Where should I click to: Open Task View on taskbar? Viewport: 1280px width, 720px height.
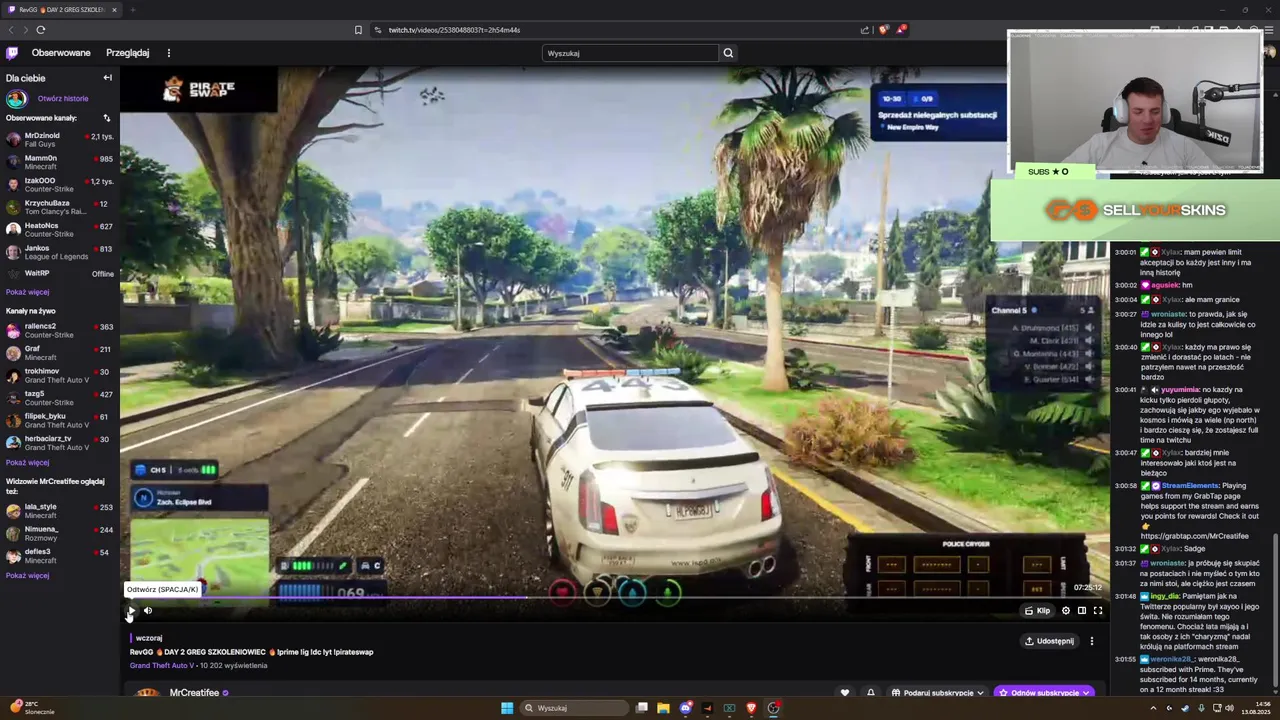coord(642,708)
